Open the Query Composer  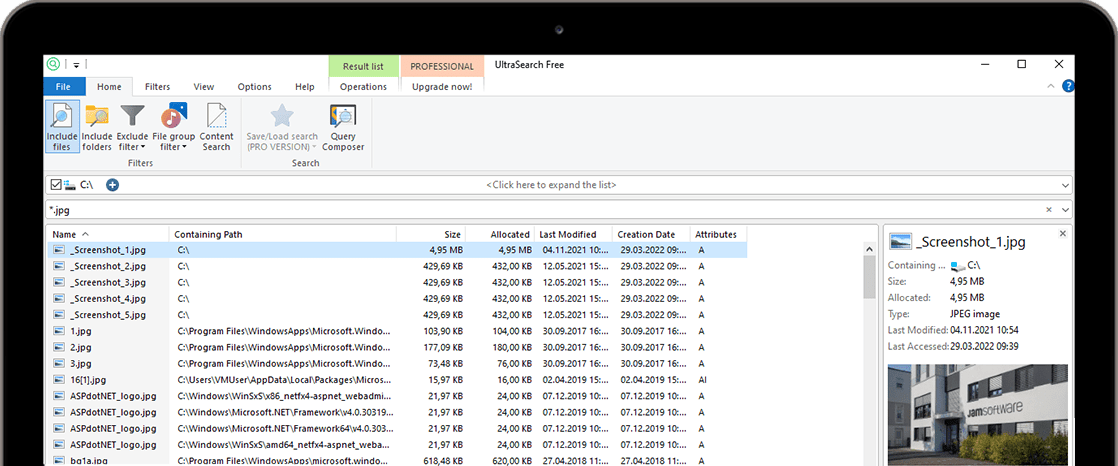(x=343, y=127)
